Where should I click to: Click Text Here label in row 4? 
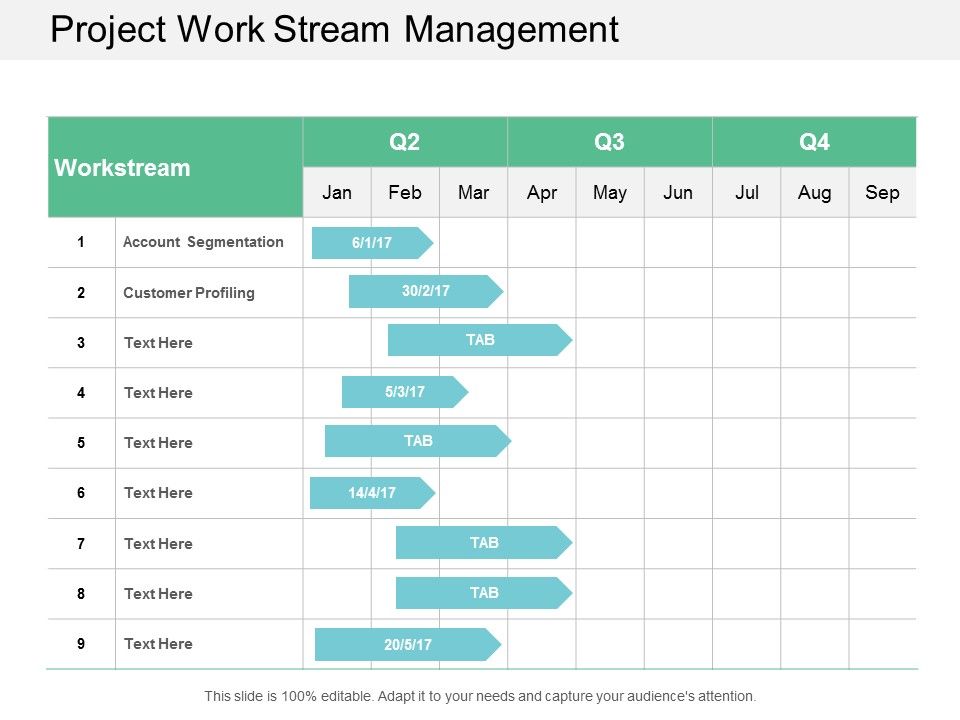point(158,393)
